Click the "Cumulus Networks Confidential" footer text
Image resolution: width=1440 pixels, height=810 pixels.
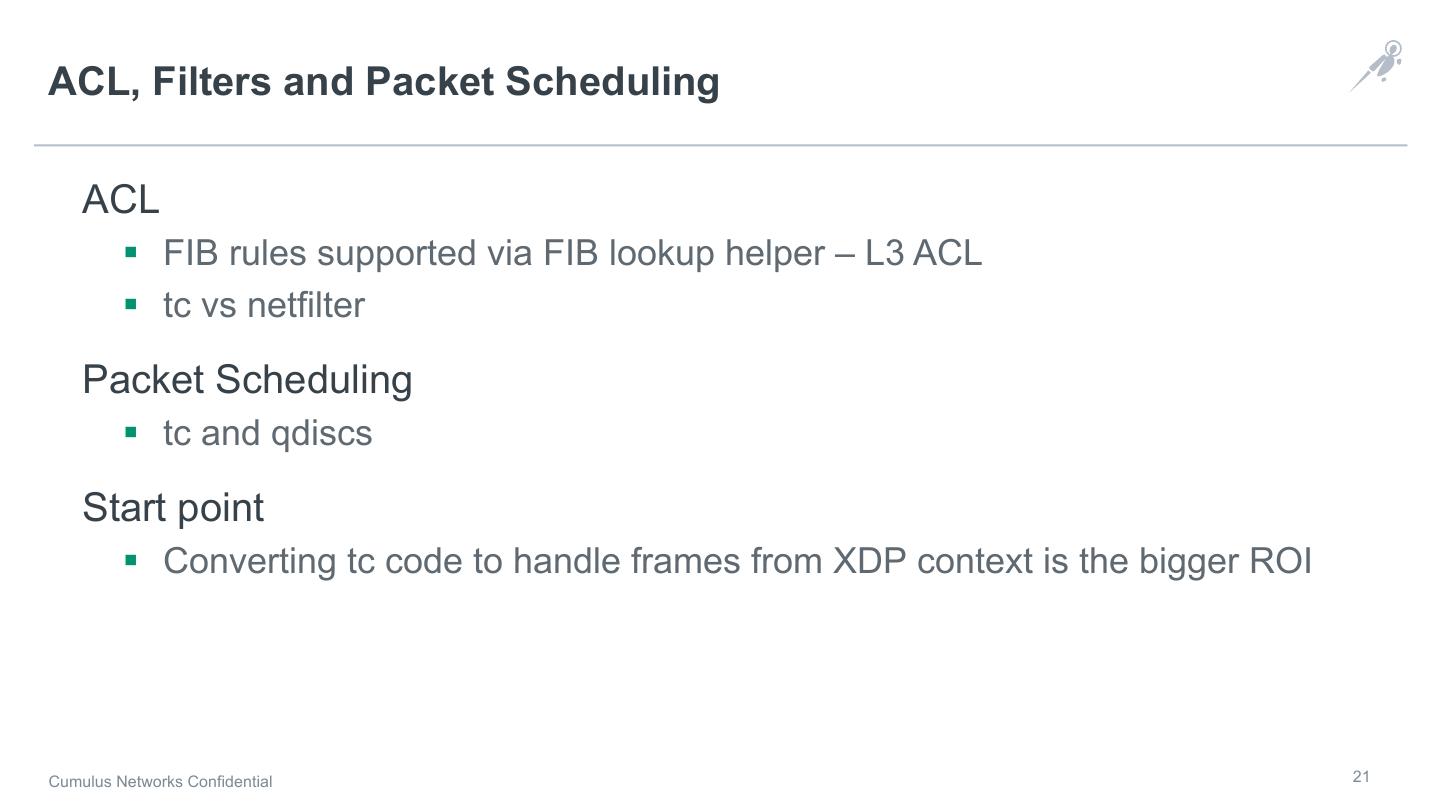pos(160,782)
